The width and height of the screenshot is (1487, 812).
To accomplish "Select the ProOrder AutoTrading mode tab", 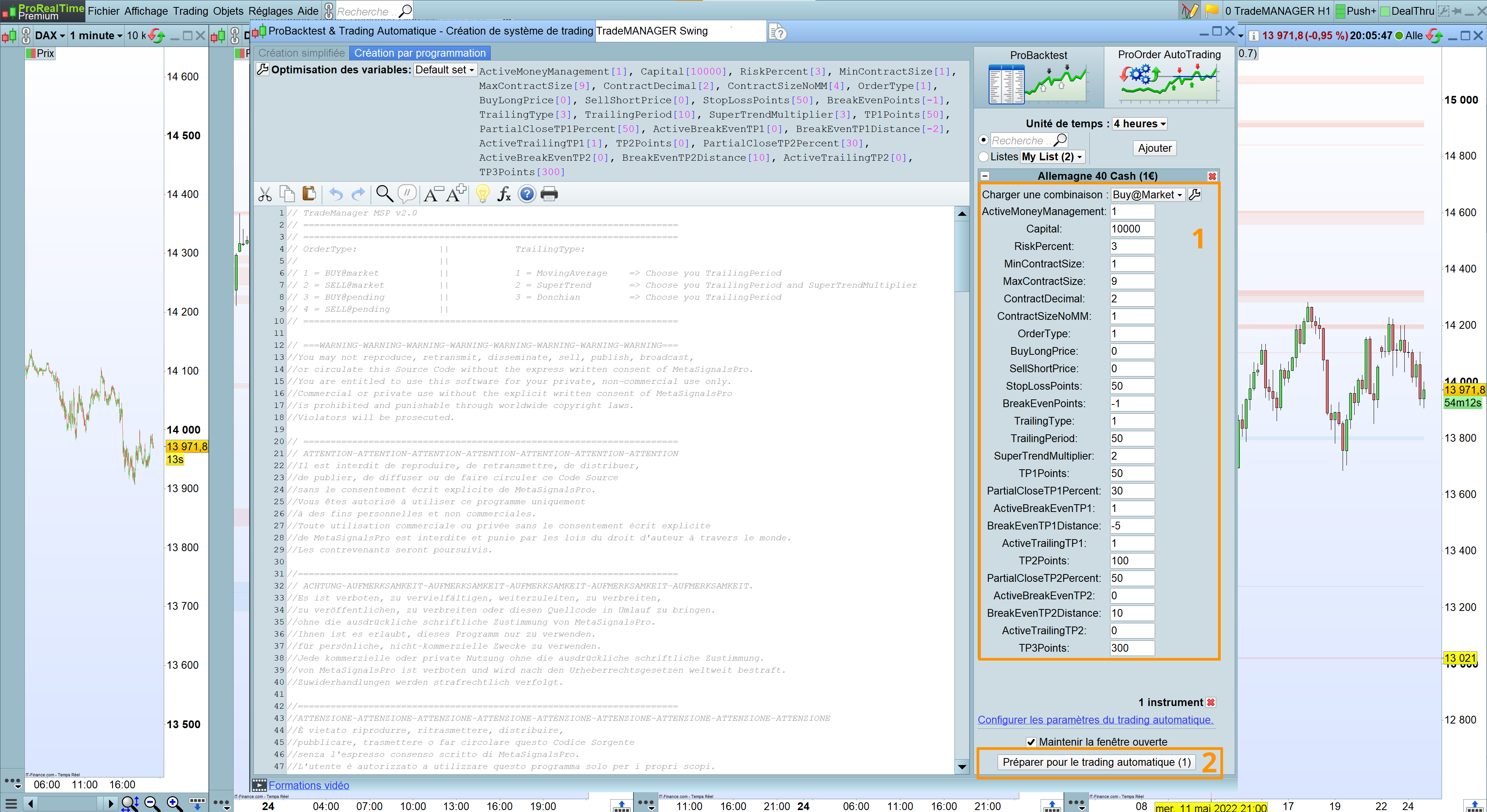I will click(1169, 77).
